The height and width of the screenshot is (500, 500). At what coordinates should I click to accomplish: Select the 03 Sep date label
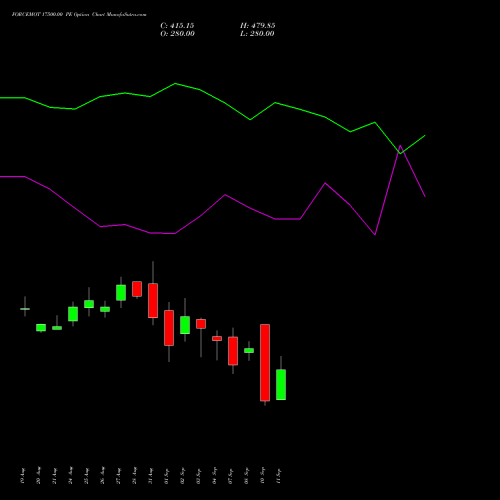pyautogui.click(x=199, y=476)
